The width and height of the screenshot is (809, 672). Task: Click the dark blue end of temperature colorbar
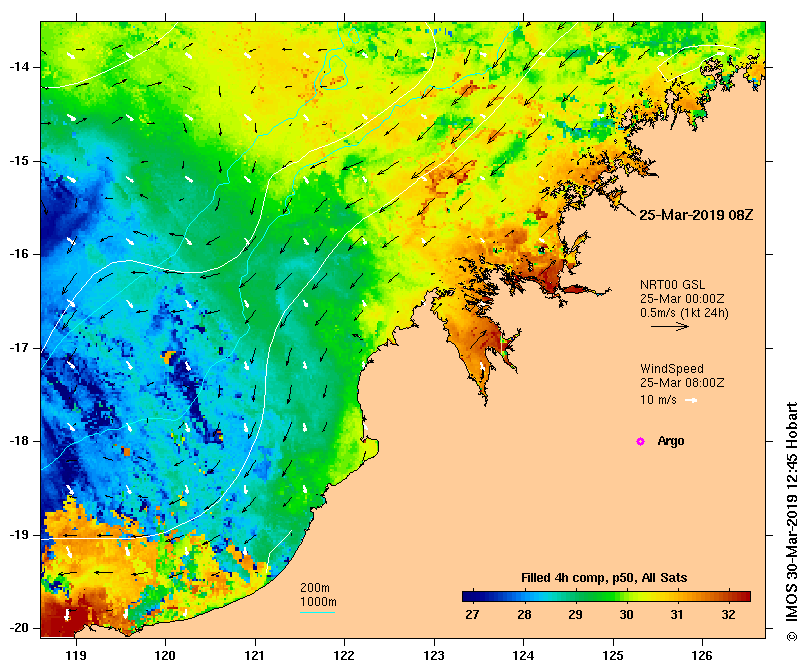(469, 597)
